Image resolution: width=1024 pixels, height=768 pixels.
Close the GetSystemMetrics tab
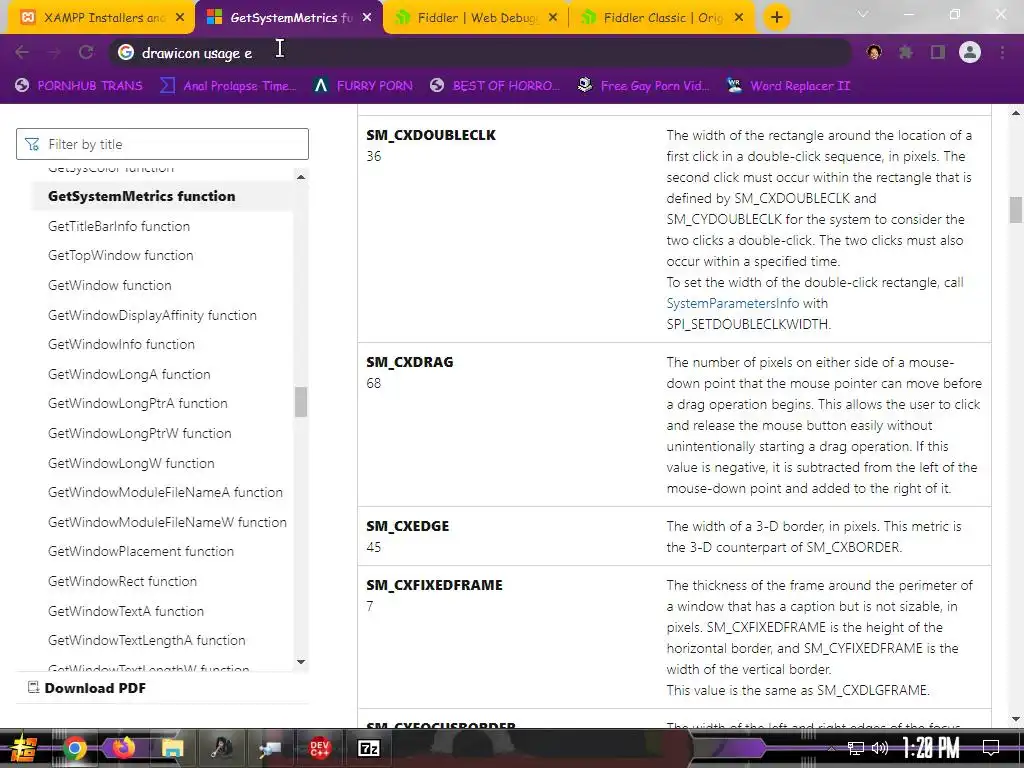[367, 18]
